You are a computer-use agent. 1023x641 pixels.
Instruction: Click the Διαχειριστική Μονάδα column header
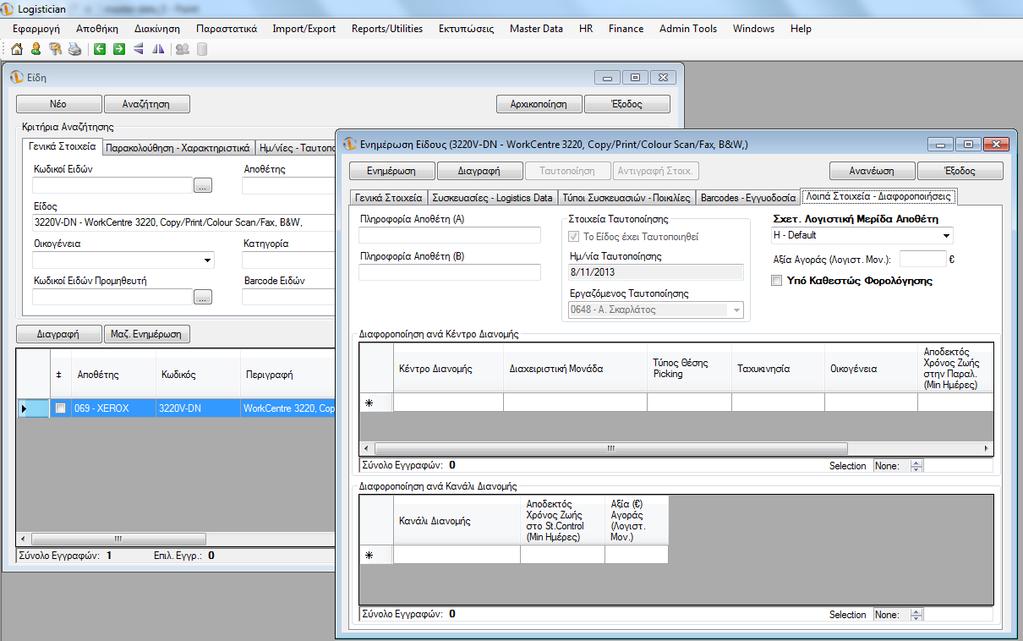[575, 369]
